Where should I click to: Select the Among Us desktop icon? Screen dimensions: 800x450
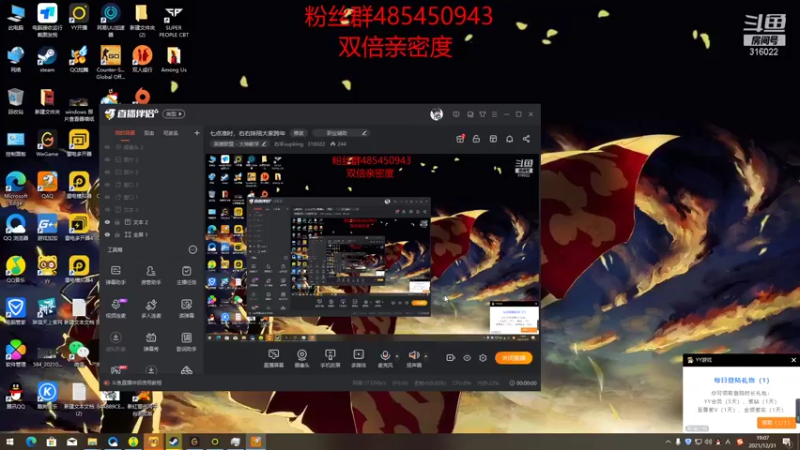tap(173, 60)
